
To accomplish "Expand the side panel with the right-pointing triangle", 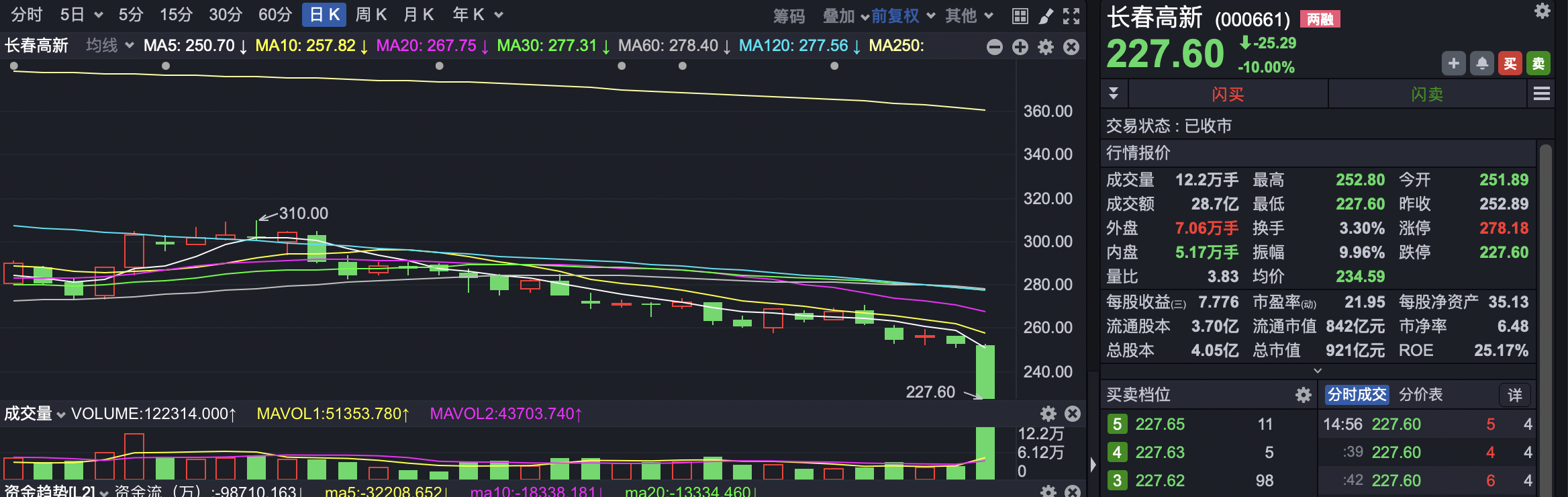I will 1093,464.
